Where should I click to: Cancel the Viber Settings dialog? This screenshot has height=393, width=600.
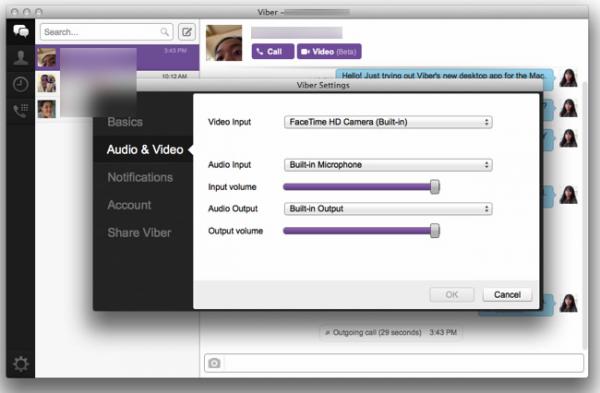507,295
